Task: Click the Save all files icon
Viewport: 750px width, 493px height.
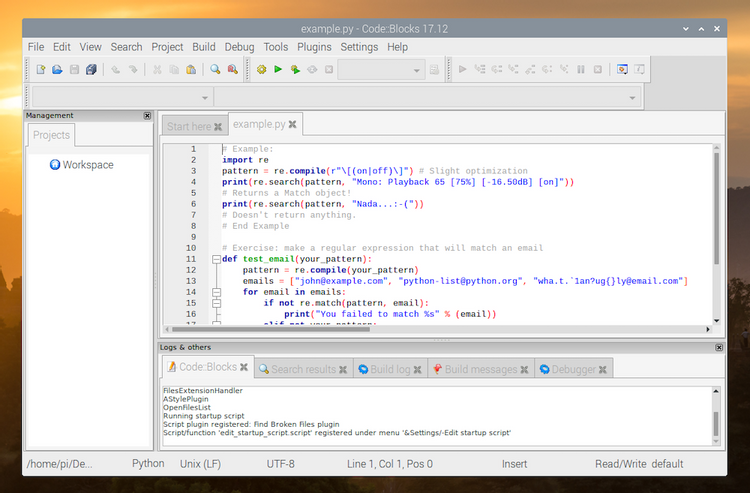Action: (x=91, y=70)
